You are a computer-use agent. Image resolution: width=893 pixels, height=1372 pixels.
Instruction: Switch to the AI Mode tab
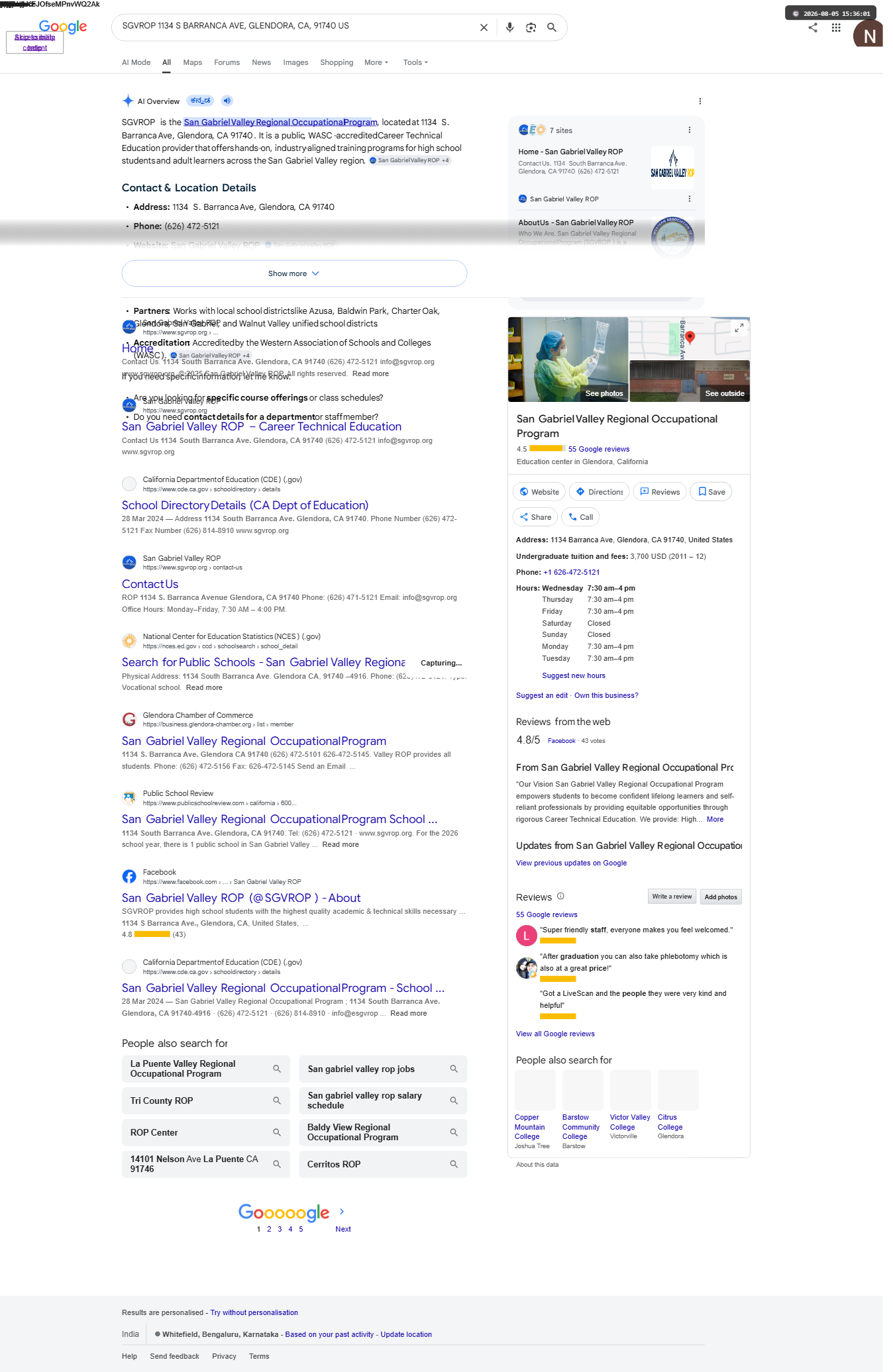coord(136,62)
